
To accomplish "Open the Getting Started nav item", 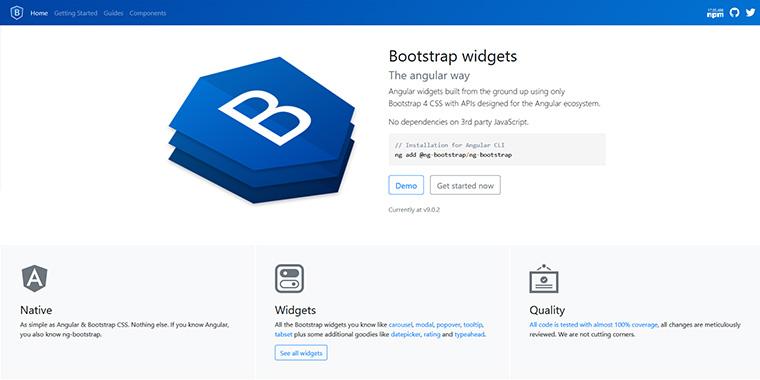I will pos(76,13).
